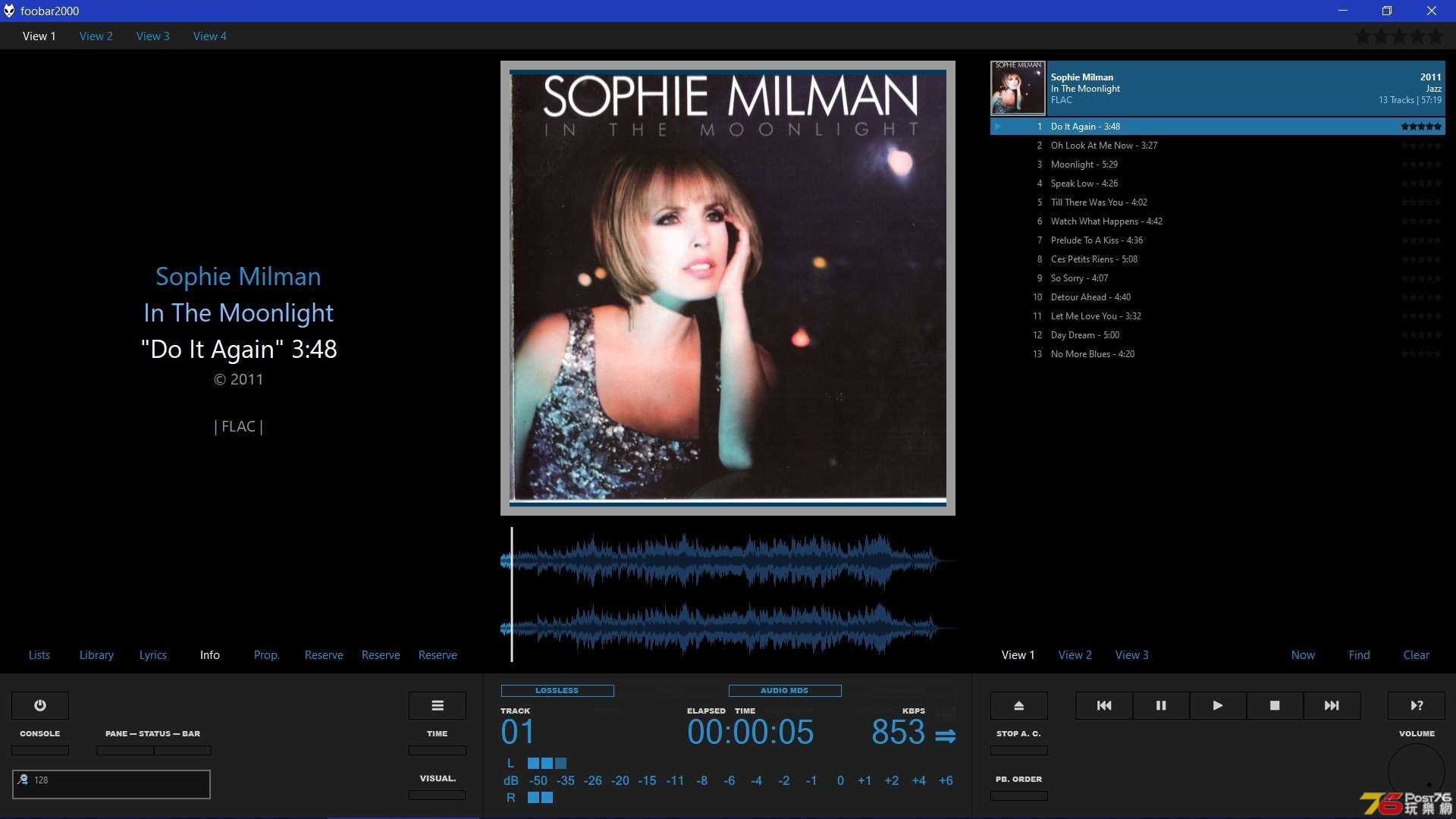
Task: Open the Lyrics panel tab
Action: (153, 654)
